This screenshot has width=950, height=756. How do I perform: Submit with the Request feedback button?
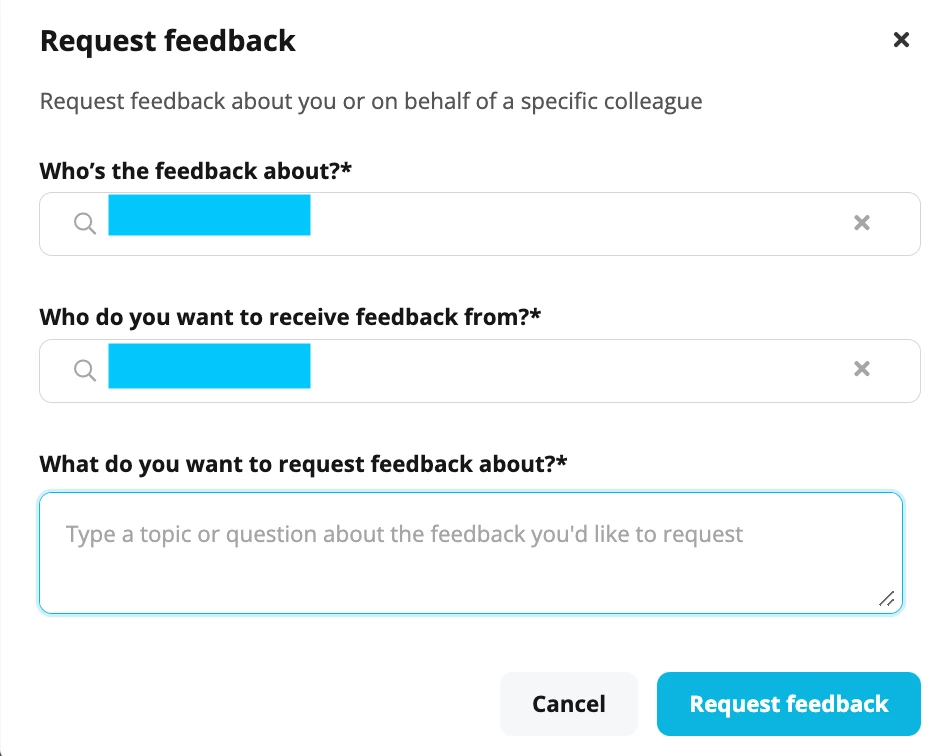(788, 704)
